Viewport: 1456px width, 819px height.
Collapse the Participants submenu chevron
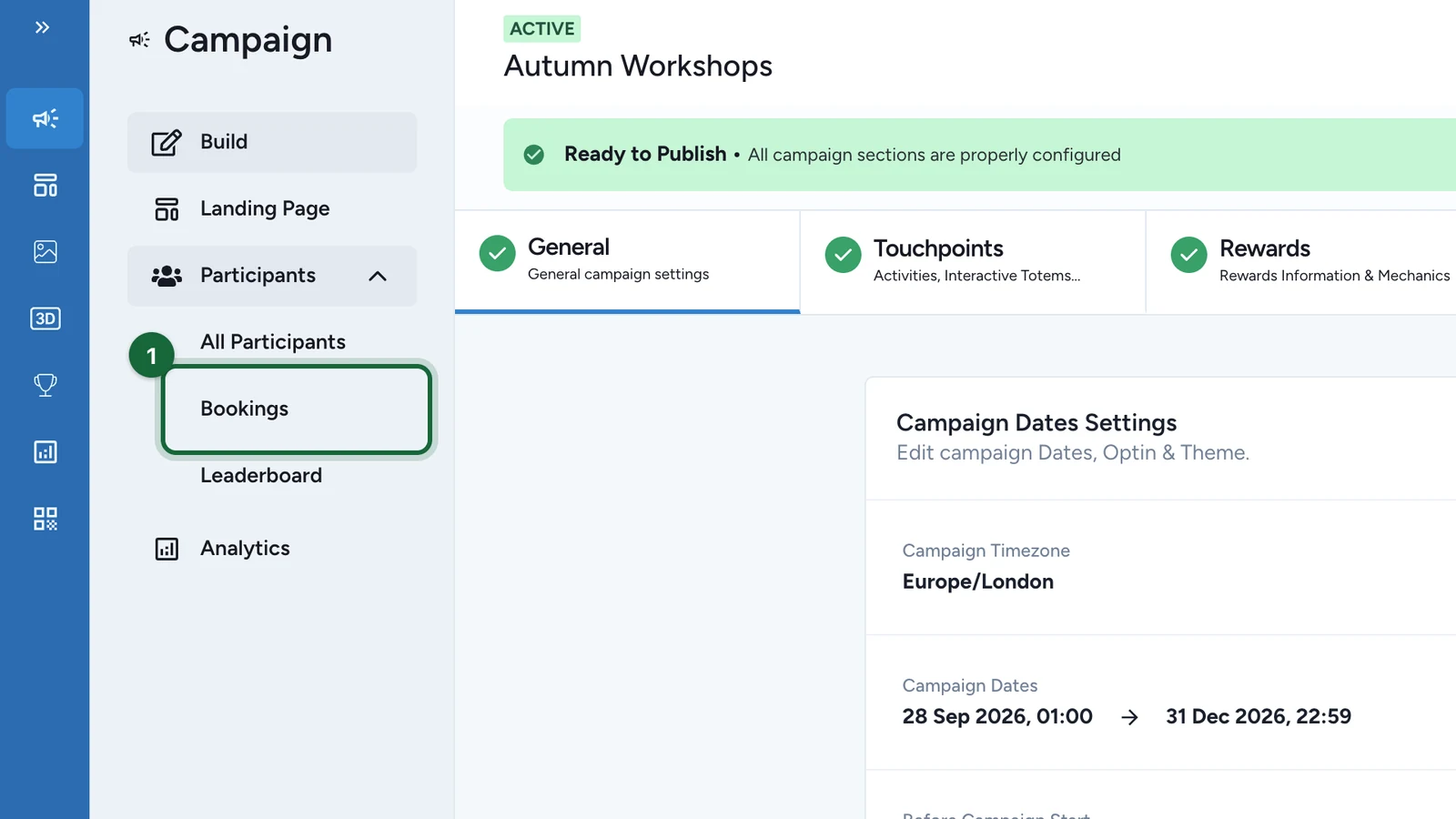[378, 276]
